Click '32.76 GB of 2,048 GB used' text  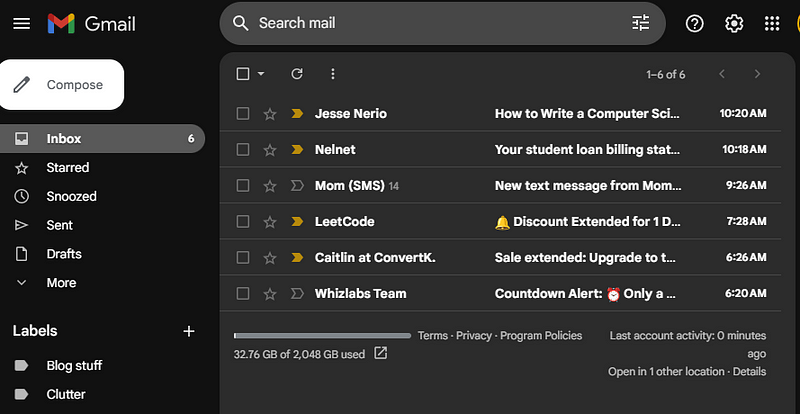(299, 354)
